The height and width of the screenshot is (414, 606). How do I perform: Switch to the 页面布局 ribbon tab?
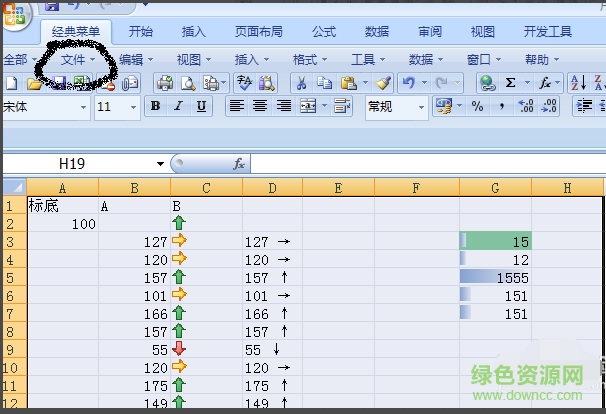258,32
